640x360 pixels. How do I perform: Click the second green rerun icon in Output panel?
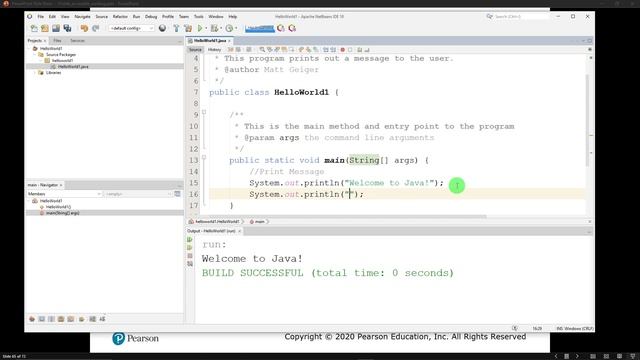(x=190, y=248)
